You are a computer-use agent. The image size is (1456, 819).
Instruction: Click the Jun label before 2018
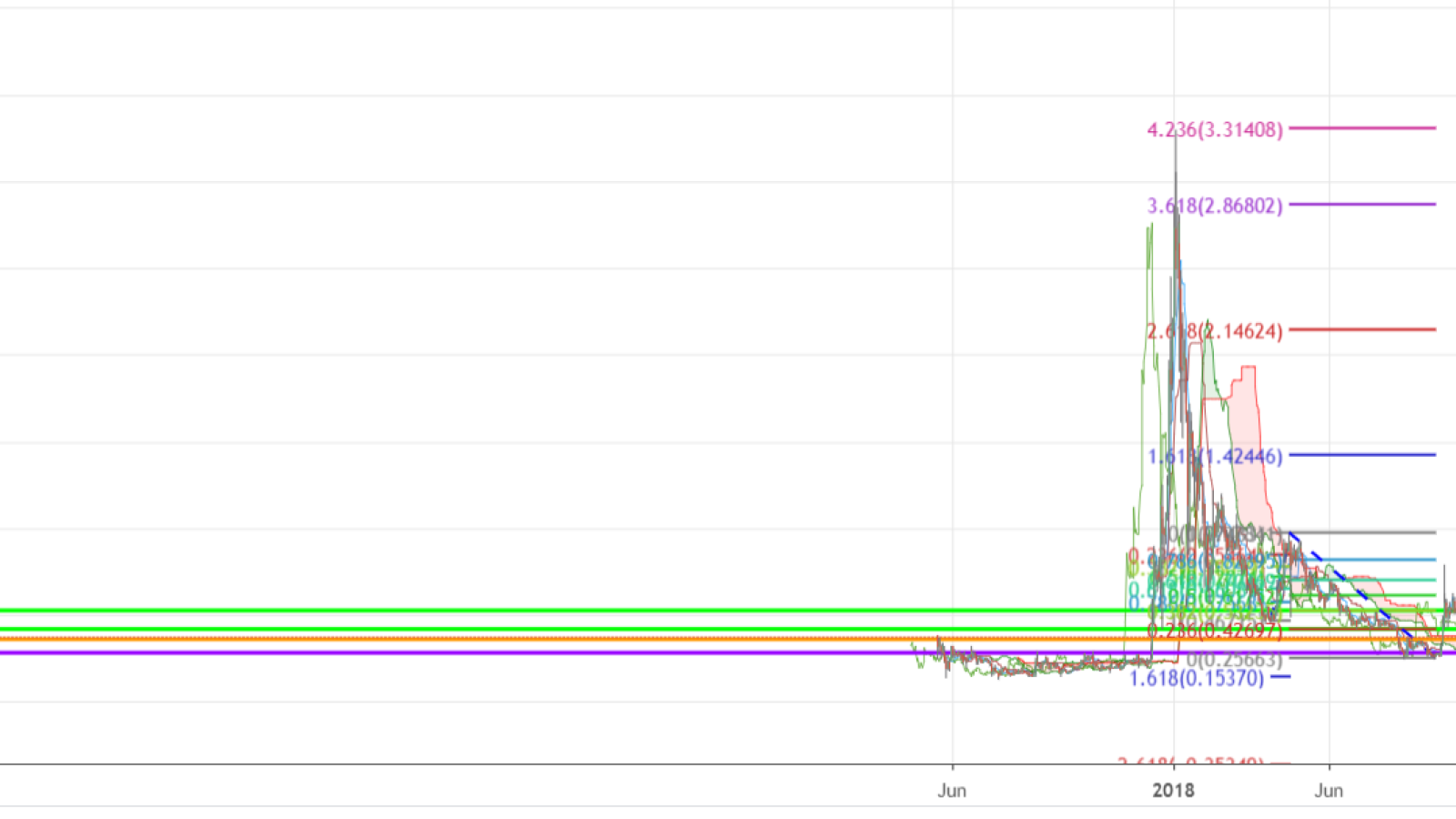click(952, 790)
